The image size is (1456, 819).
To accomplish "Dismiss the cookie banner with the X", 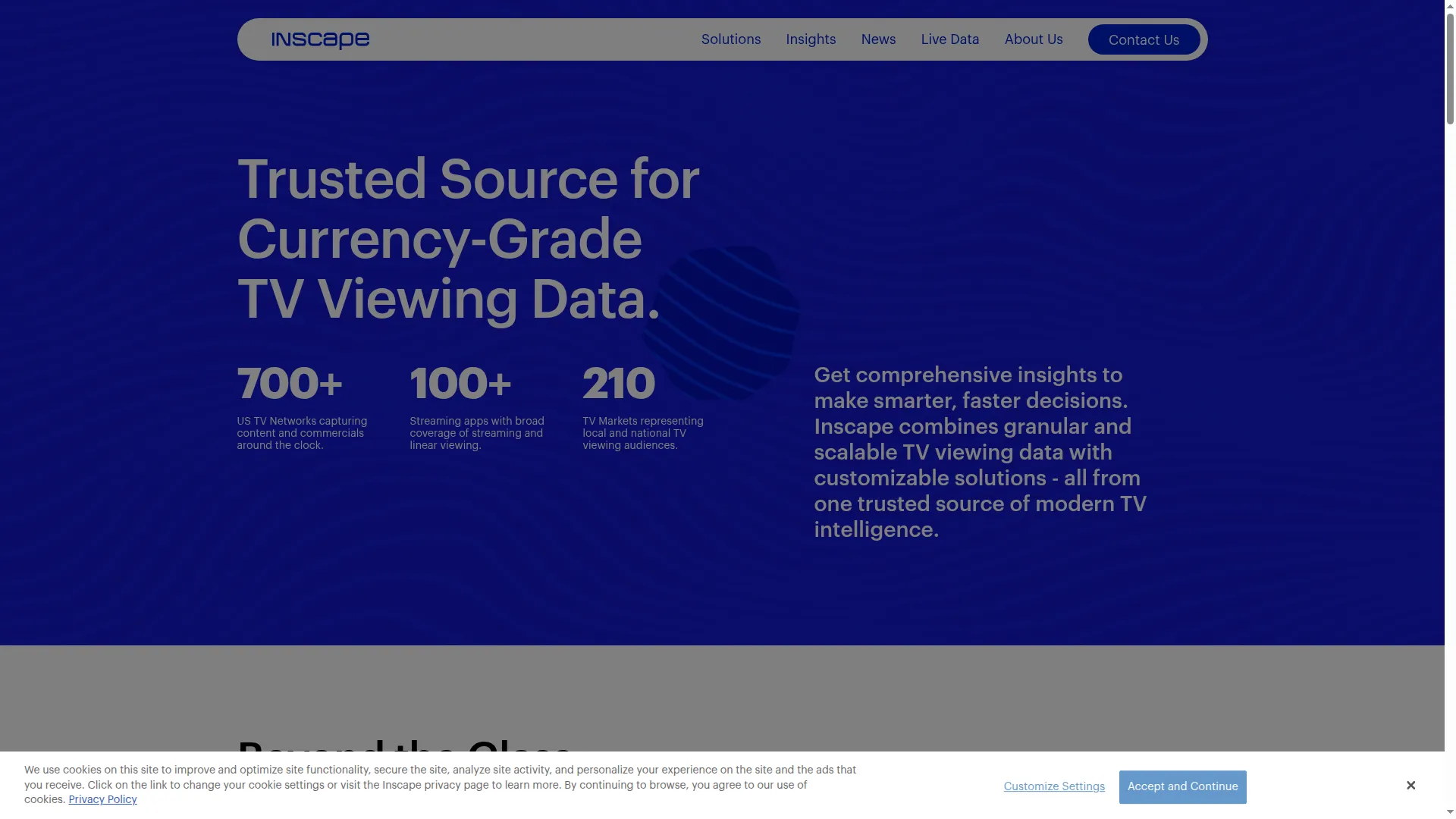I will point(1410,785).
